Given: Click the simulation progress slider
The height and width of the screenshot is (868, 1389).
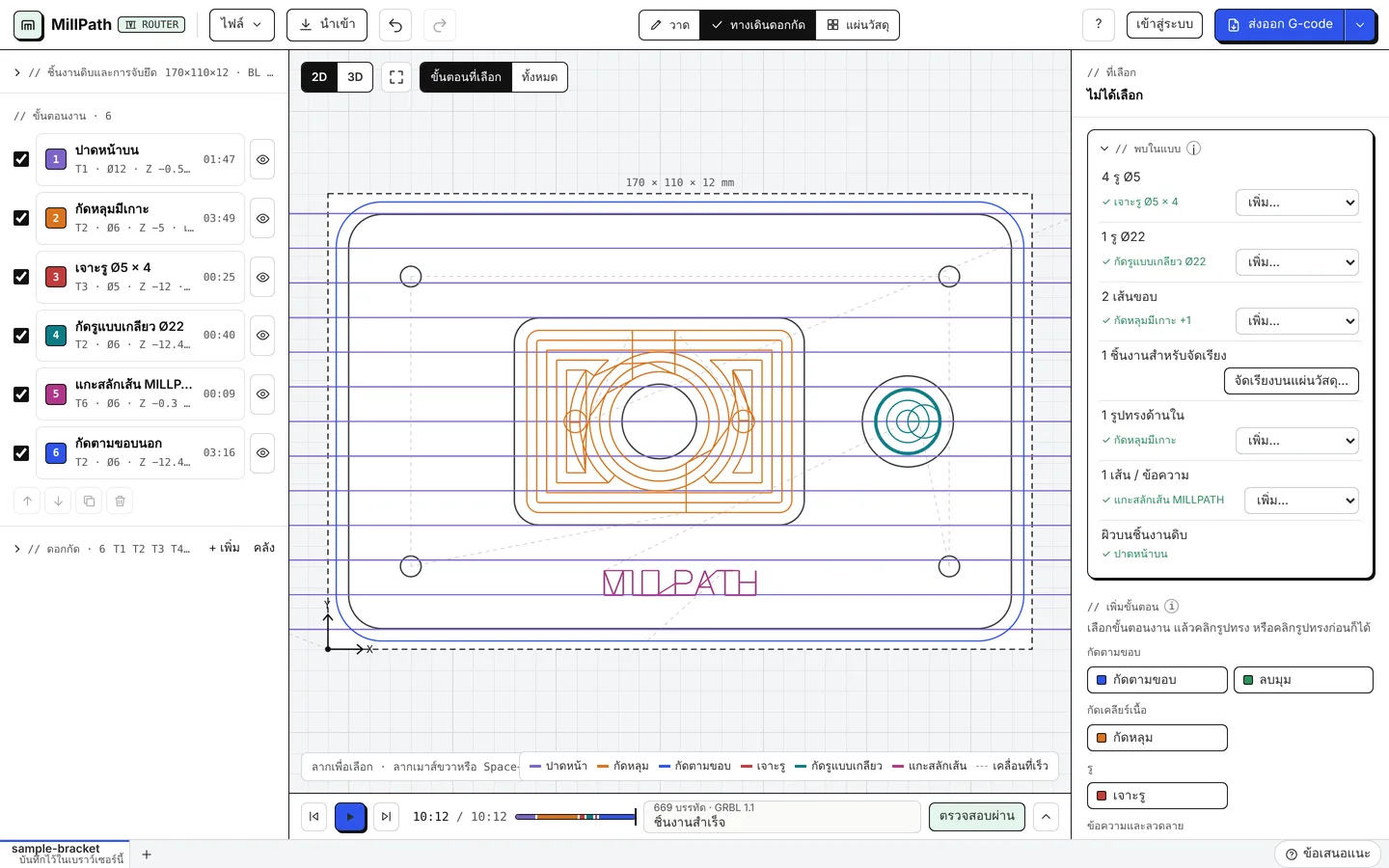Looking at the screenshot, I should tap(576, 817).
